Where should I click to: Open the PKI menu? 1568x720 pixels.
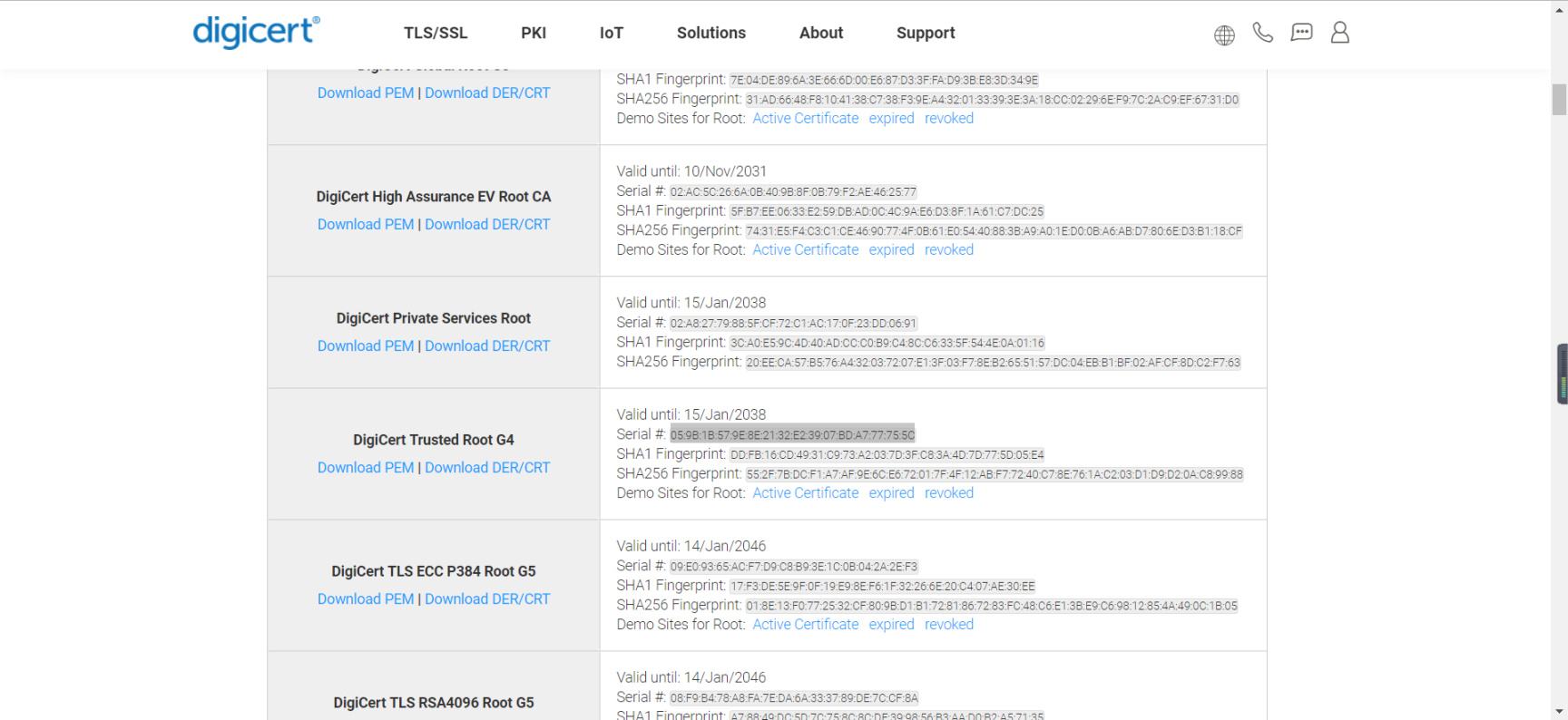click(x=534, y=33)
